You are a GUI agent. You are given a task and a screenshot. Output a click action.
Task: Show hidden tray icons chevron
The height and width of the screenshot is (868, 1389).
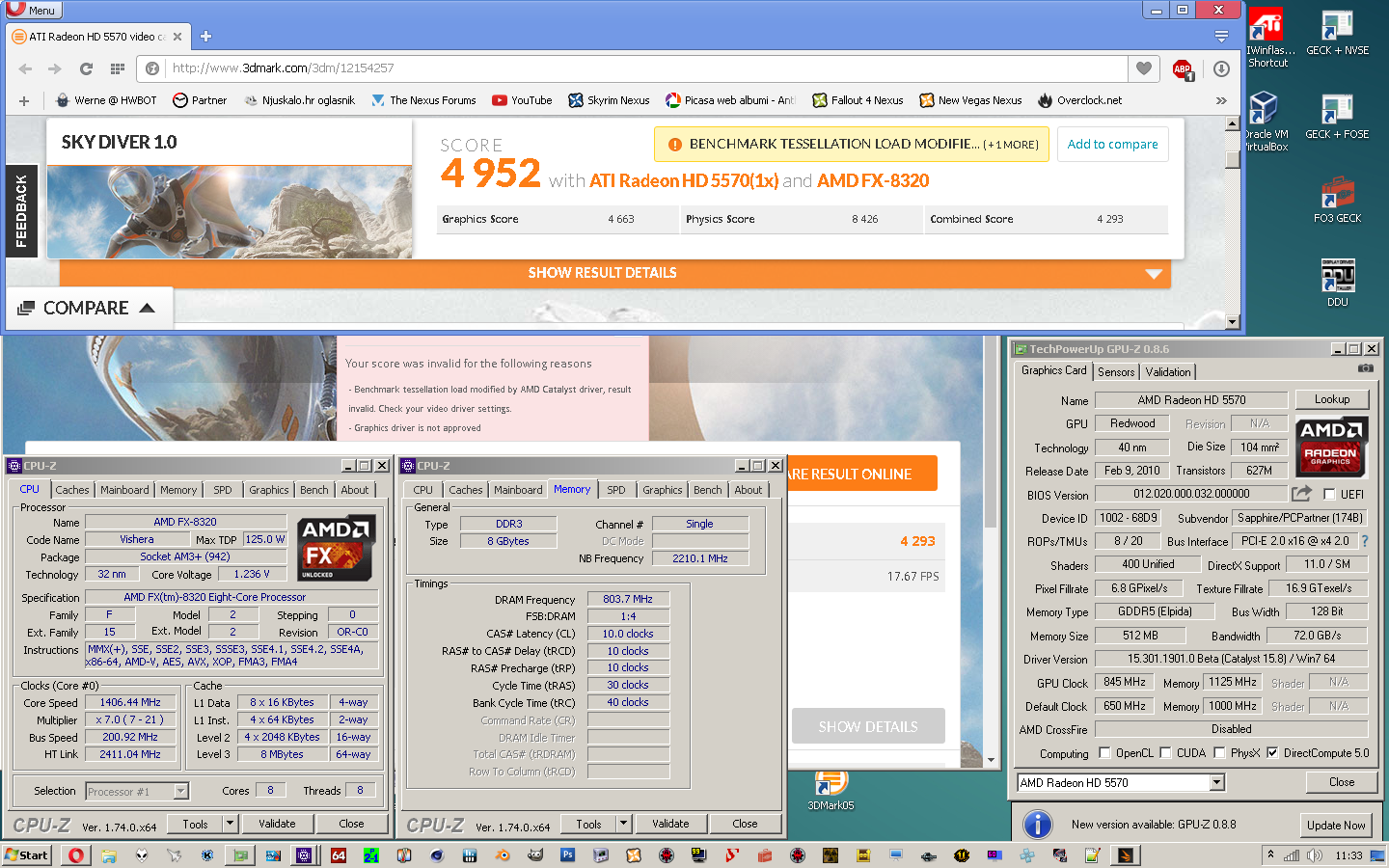pos(1271,854)
